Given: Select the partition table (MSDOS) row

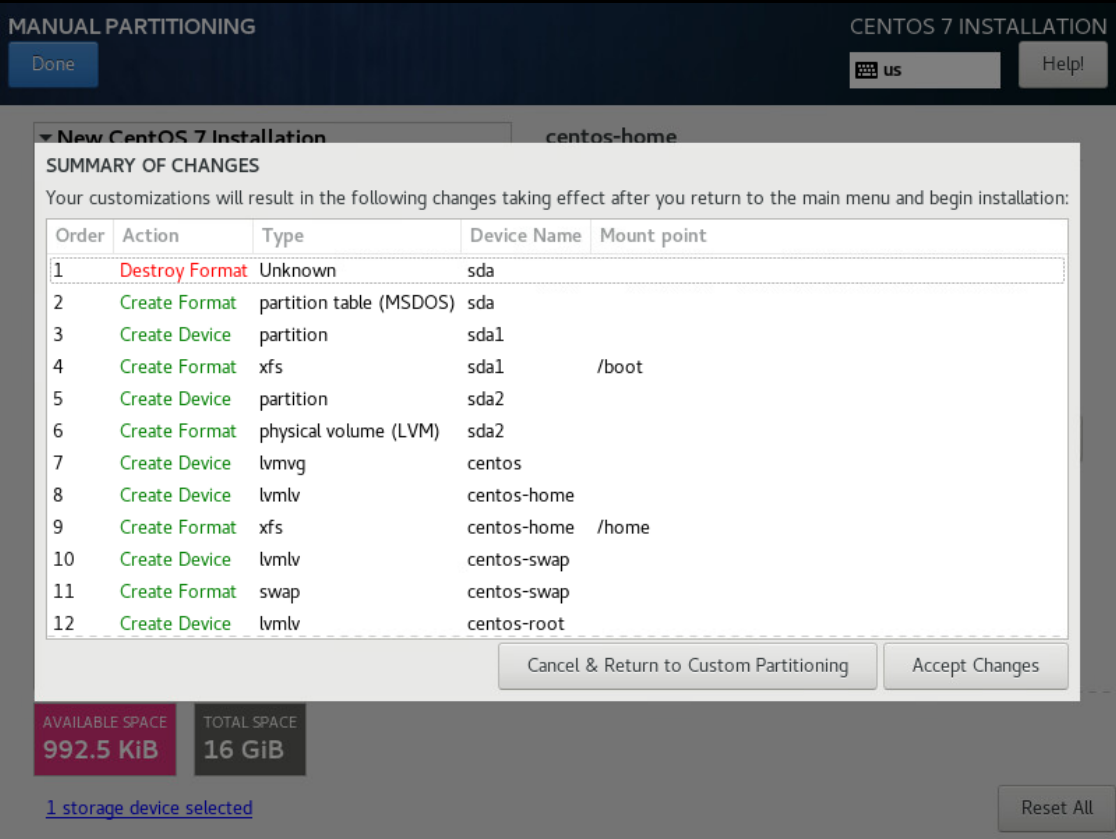Looking at the screenshot, I should [x=557, y=302].
